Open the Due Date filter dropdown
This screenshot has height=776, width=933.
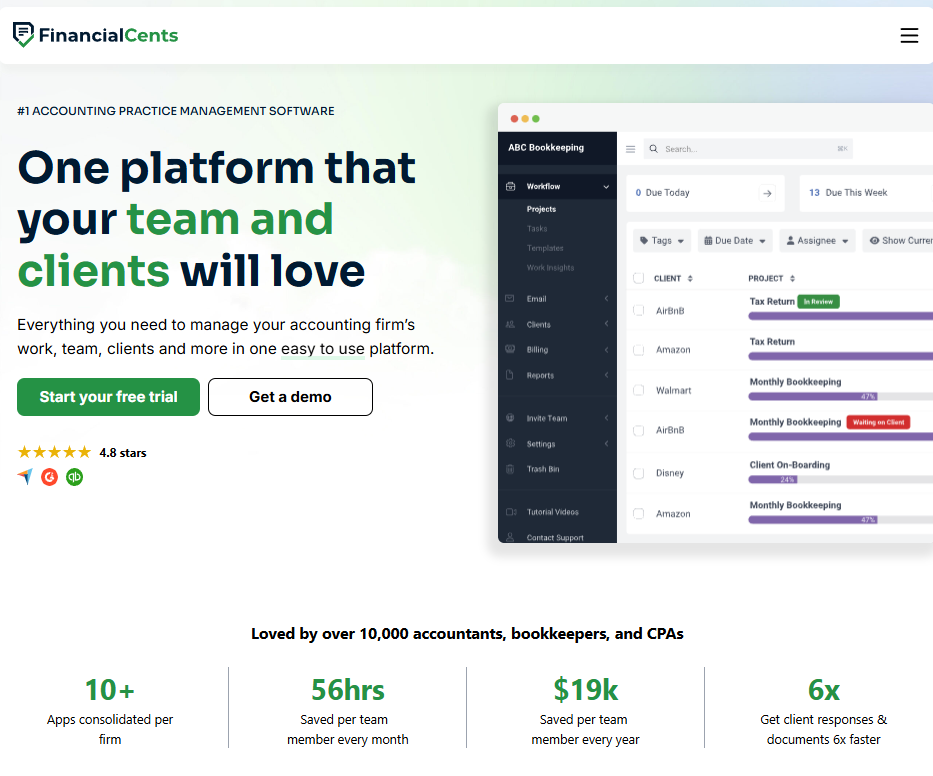pos(735,241)
